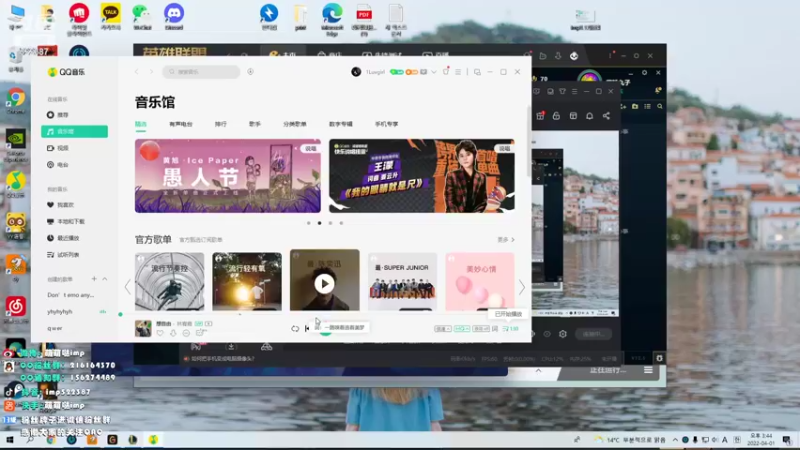Toggle the loop playback mode
Image resolution: width=800 pixels, height=450 pixels.
point(295,329)
